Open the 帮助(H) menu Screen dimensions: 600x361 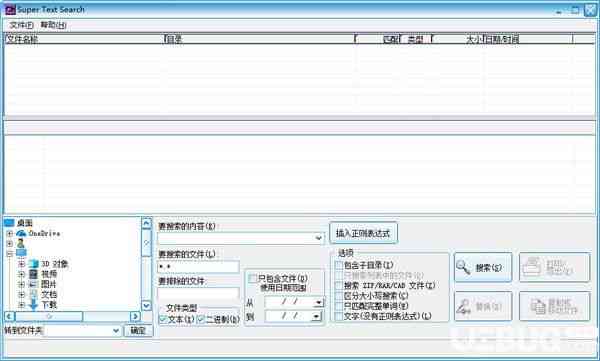(54, 25)
